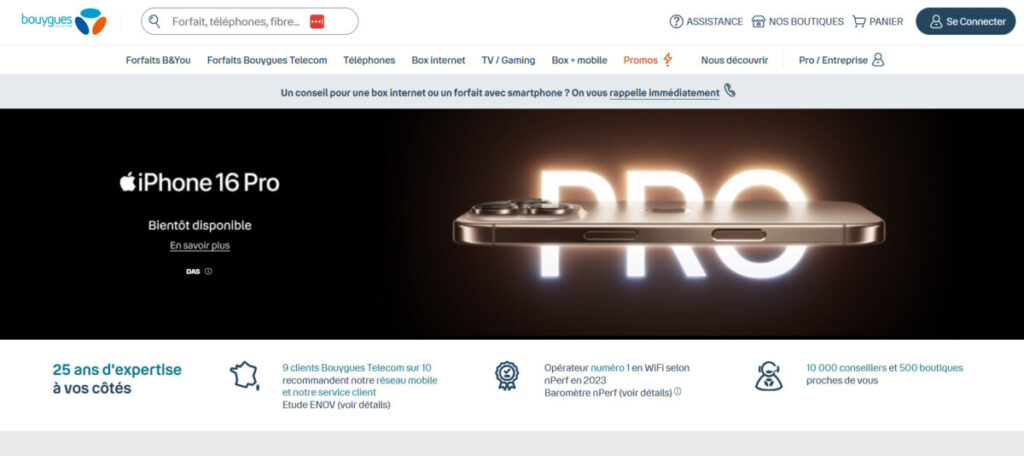Open the Téléphones menu
The width and height of the screenshot is (1024, 456).
point(369,60)
